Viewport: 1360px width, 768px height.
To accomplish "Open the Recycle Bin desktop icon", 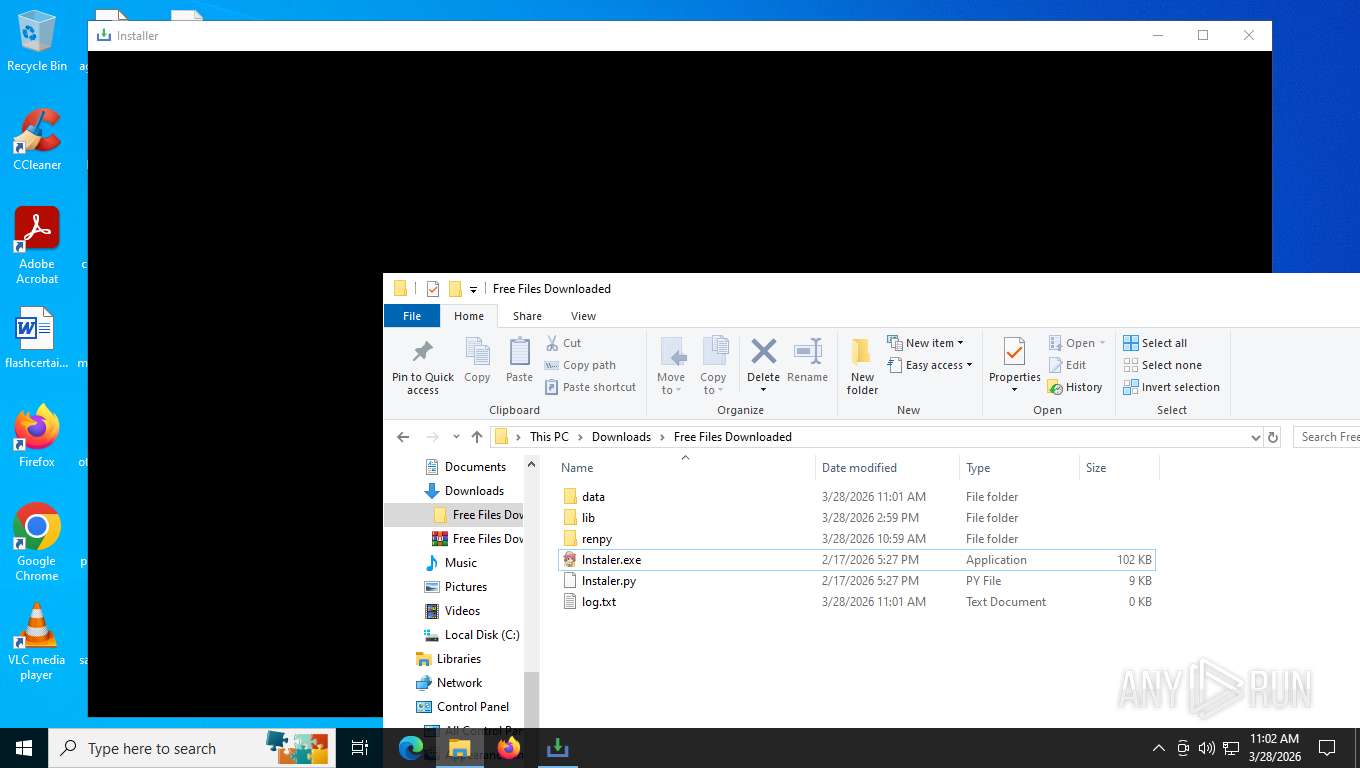I will click(37, 42).
